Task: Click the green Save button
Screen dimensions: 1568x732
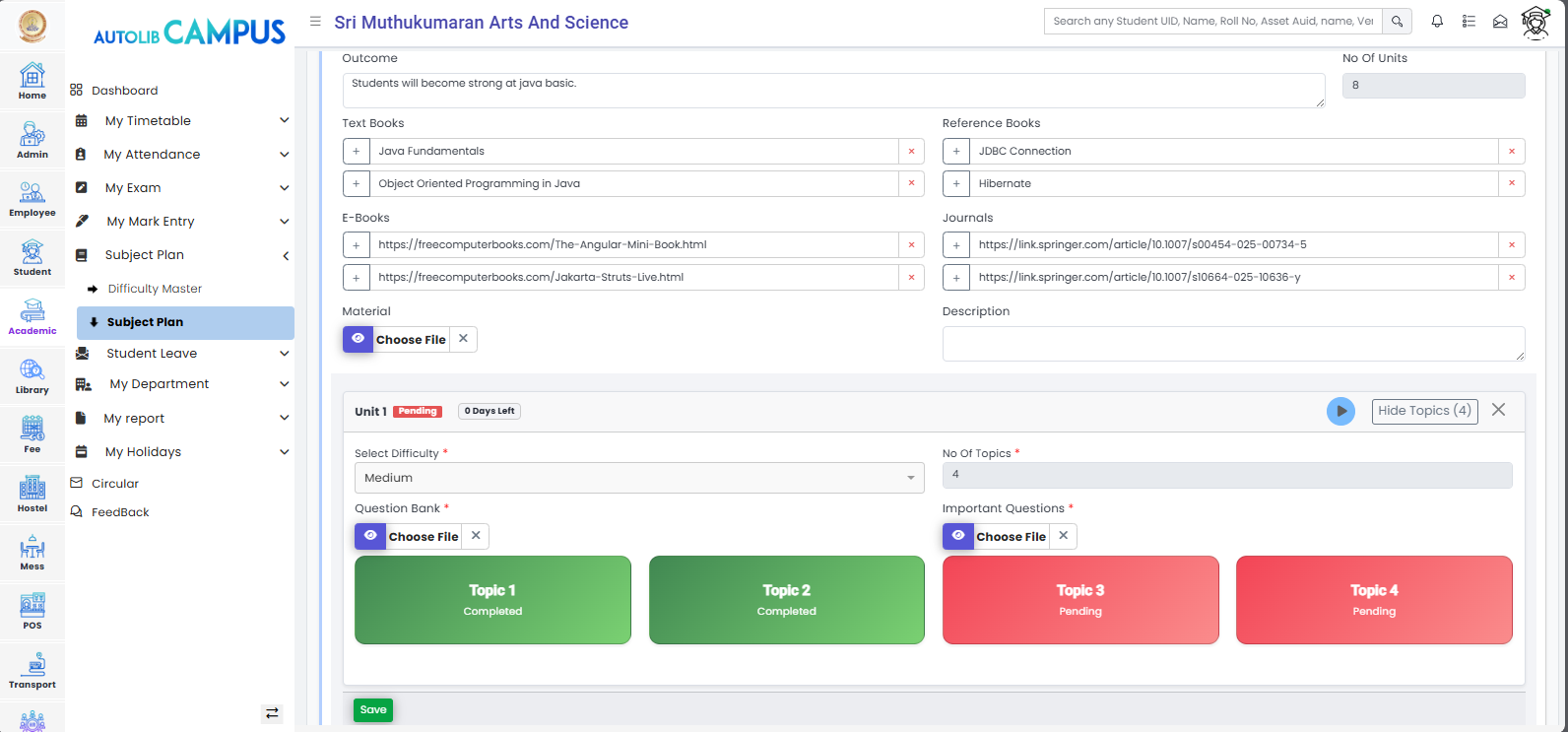Action: (373, 710)
